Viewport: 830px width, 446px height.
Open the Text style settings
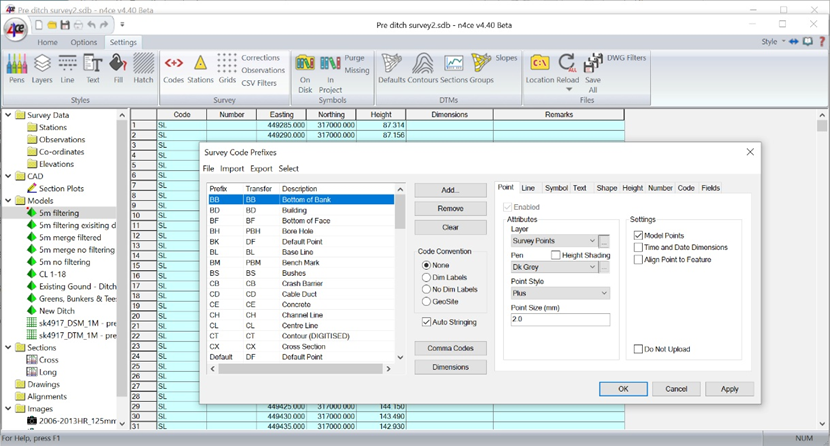click(x=93, y=69)
